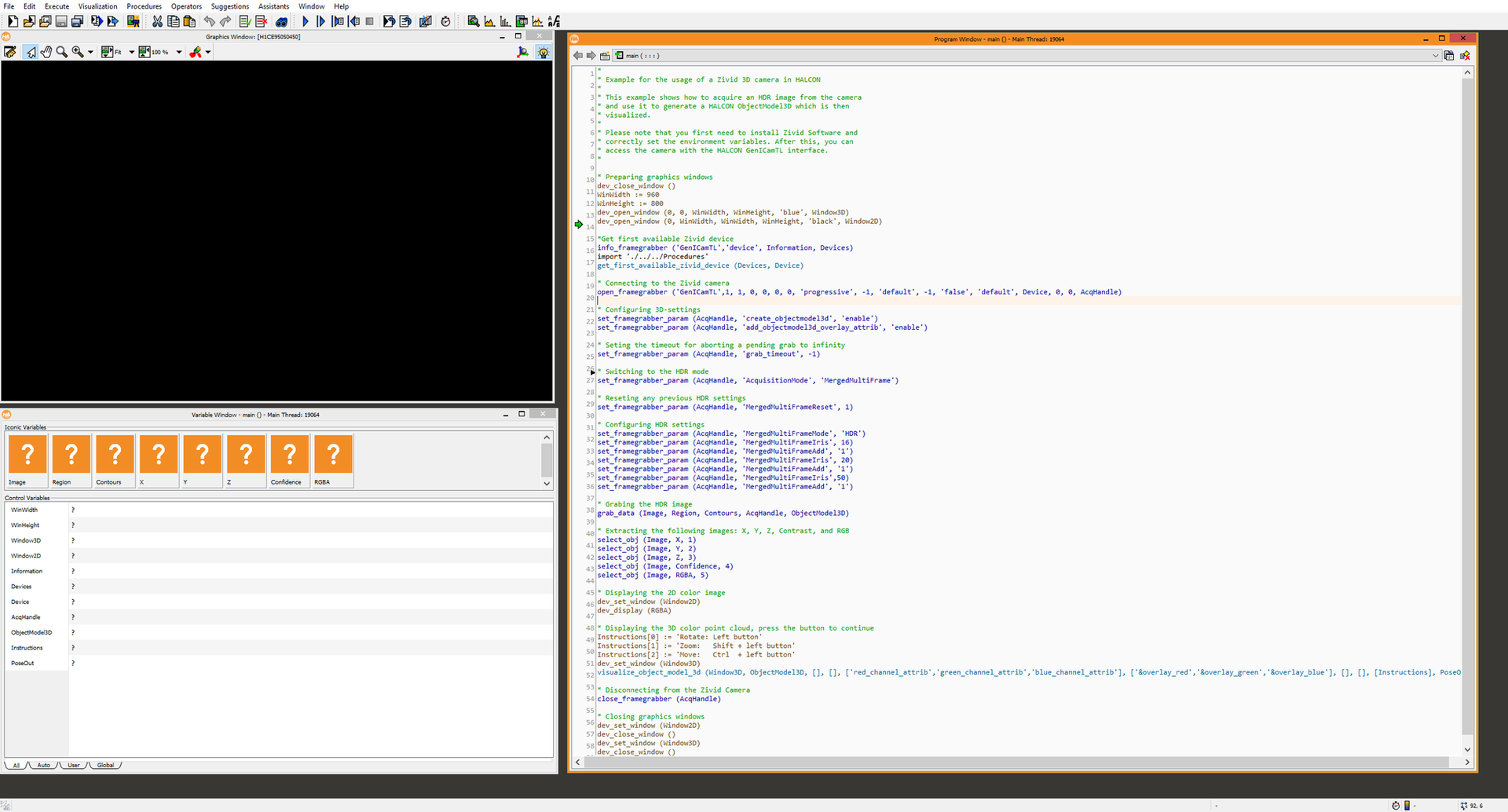The height and width of the screenshot is (812, 1508).
Task: Click the Stop execution square icon
Action: tap(370, 21)
